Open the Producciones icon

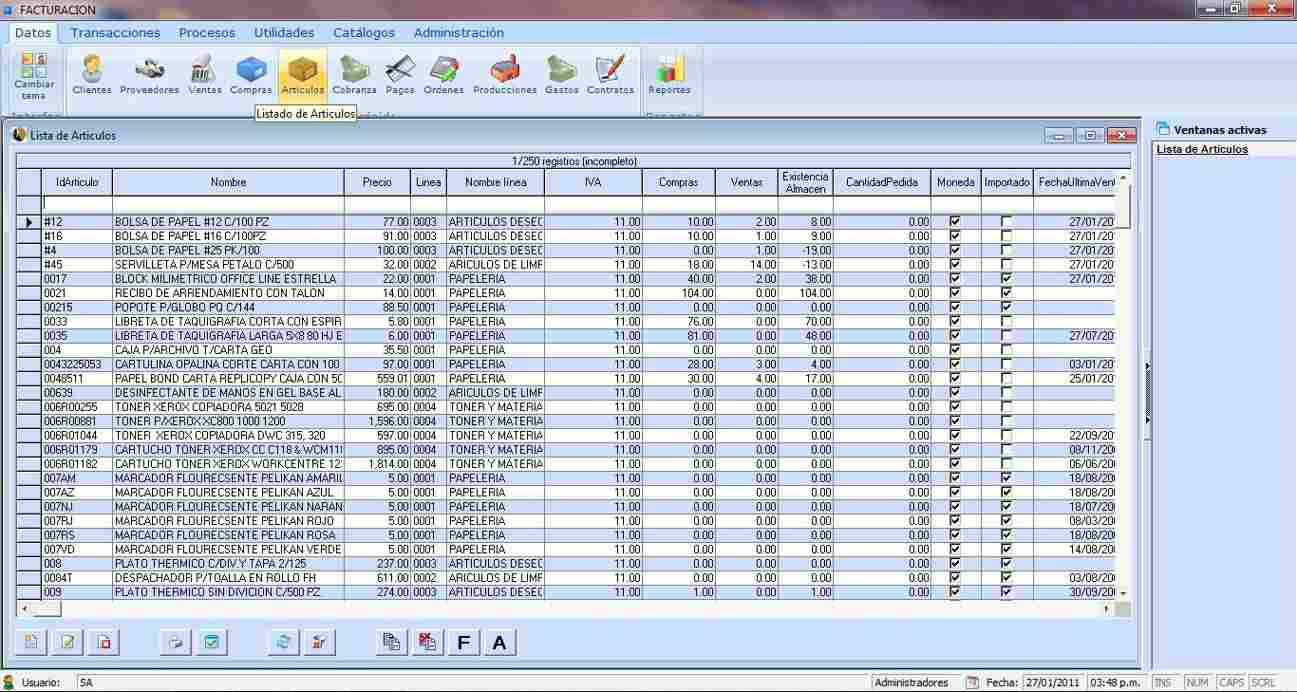[x=505, y=75]
